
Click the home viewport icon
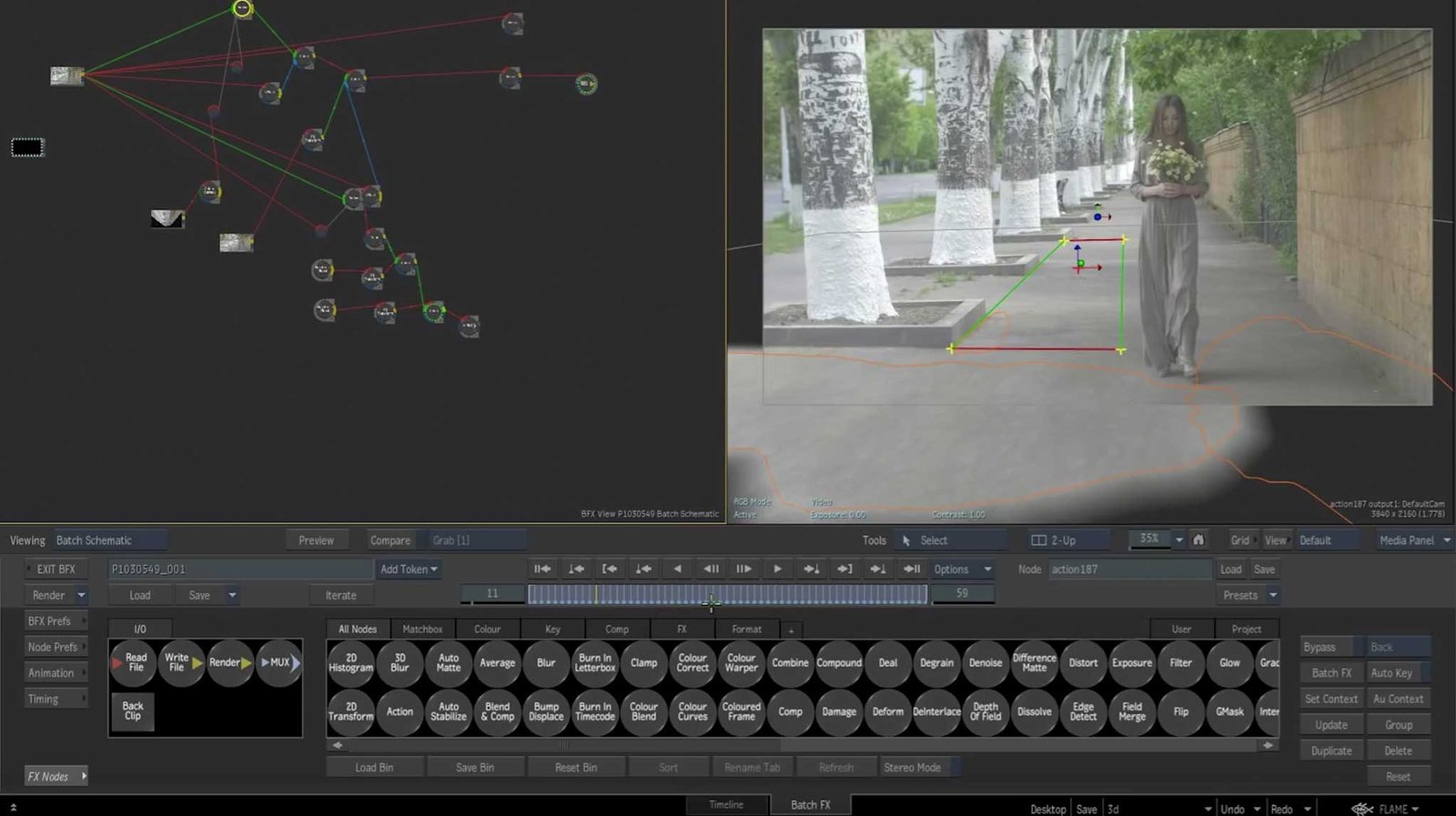coord(1198,539)
